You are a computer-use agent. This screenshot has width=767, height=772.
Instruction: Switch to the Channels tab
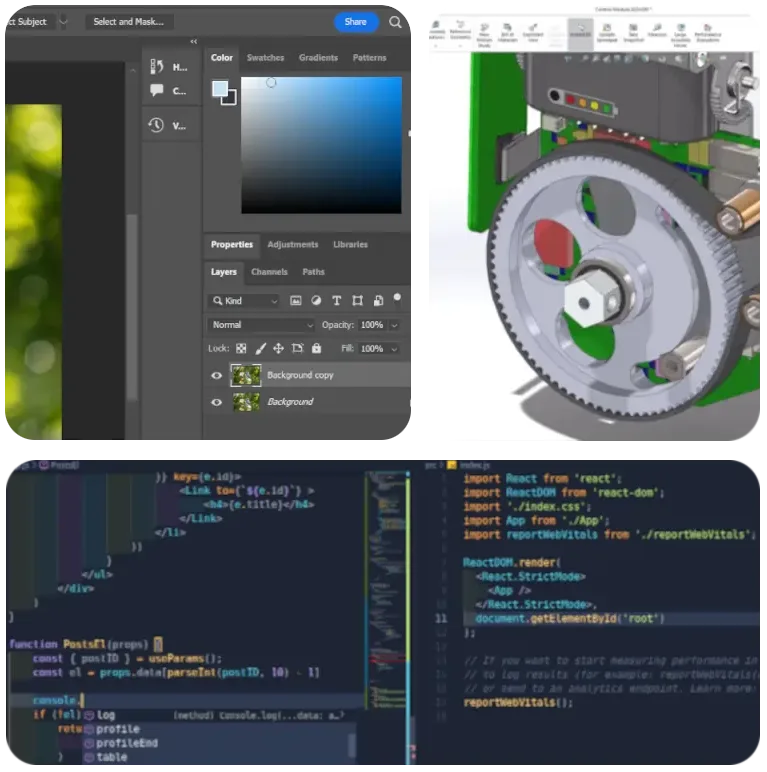(x=269, y=272)
